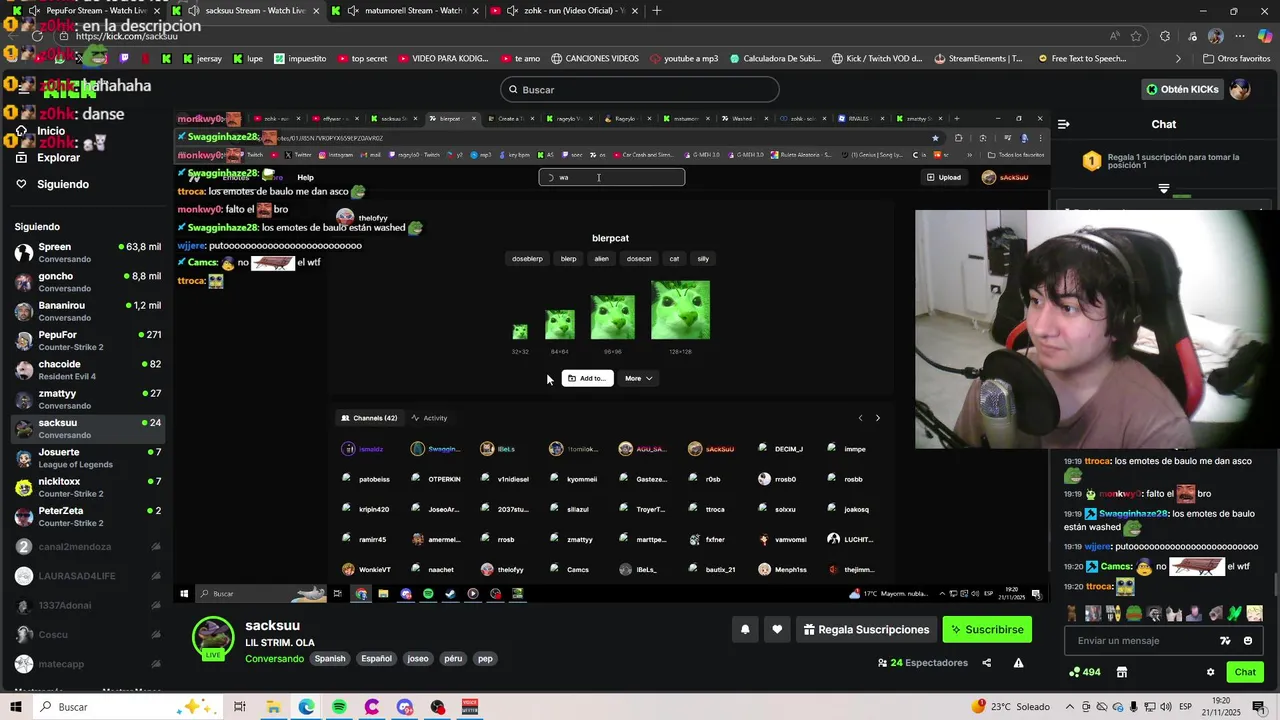
Task: Open Spotify from the Windows taskbar
Action: pyautogui.click(x=339, y=707)
